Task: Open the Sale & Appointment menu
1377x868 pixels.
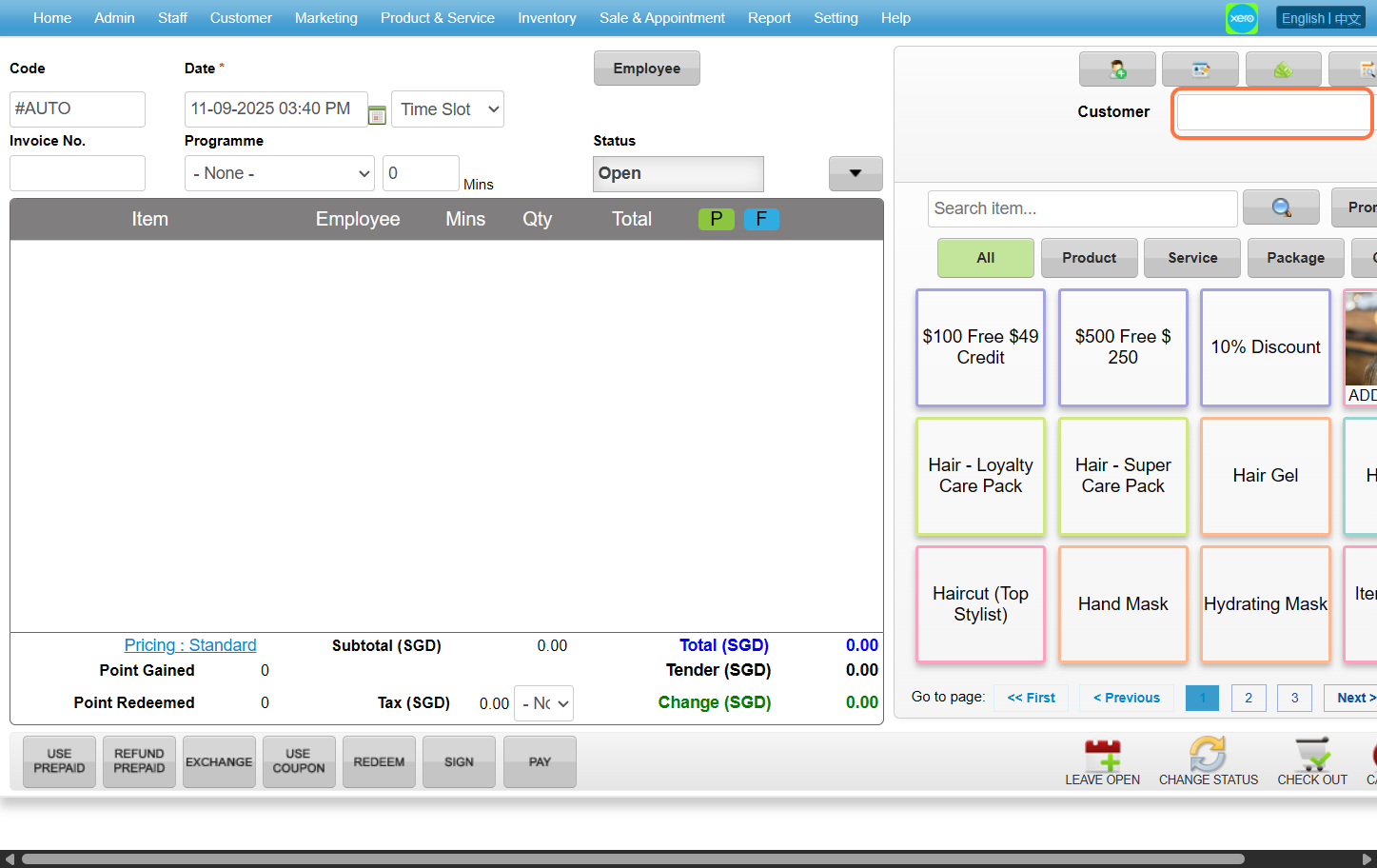Action: 661,18
